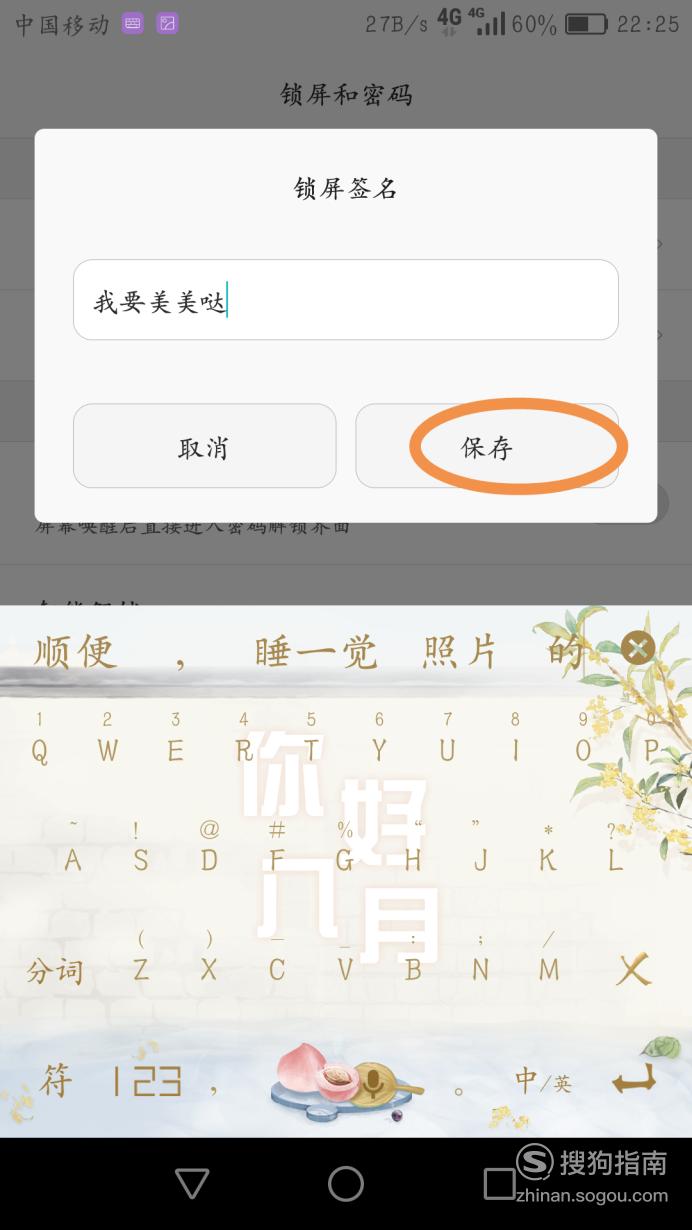
Task: Focus the lock screen signature text field
Action: coord(345,300)
